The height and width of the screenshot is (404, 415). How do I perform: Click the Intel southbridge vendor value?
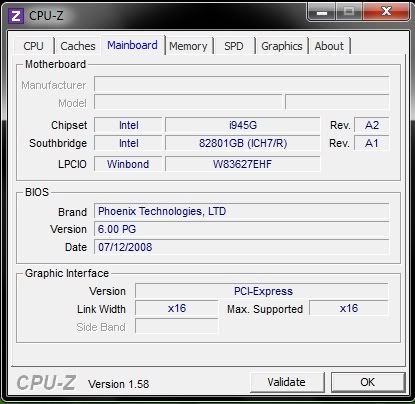point(128,143)
